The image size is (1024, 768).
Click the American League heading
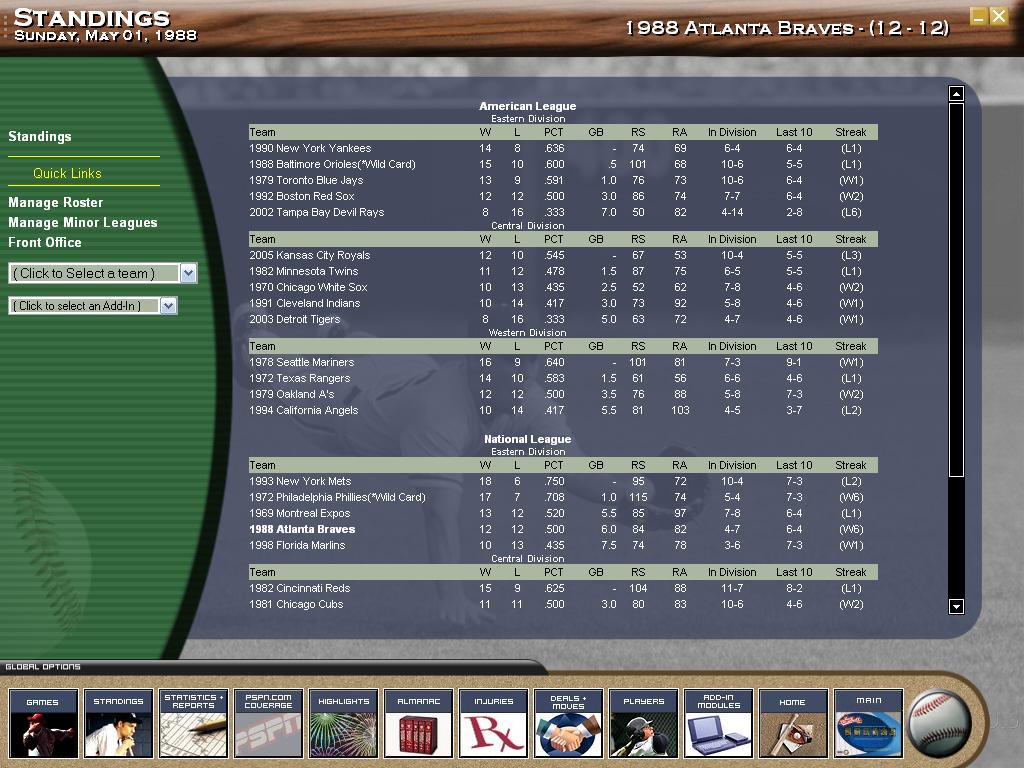click(528, 106)
